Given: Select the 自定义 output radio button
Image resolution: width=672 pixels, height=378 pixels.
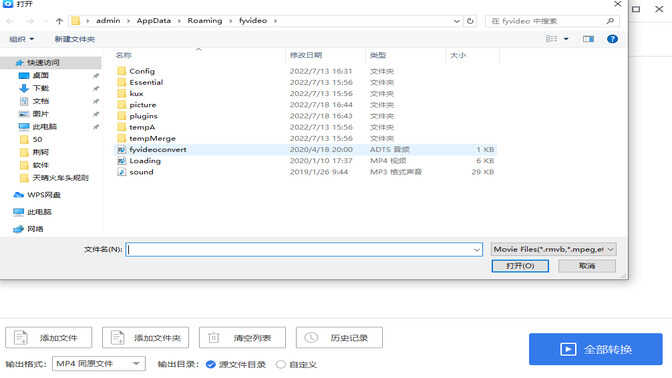Looking at the screenshot, I should point(281,364).
